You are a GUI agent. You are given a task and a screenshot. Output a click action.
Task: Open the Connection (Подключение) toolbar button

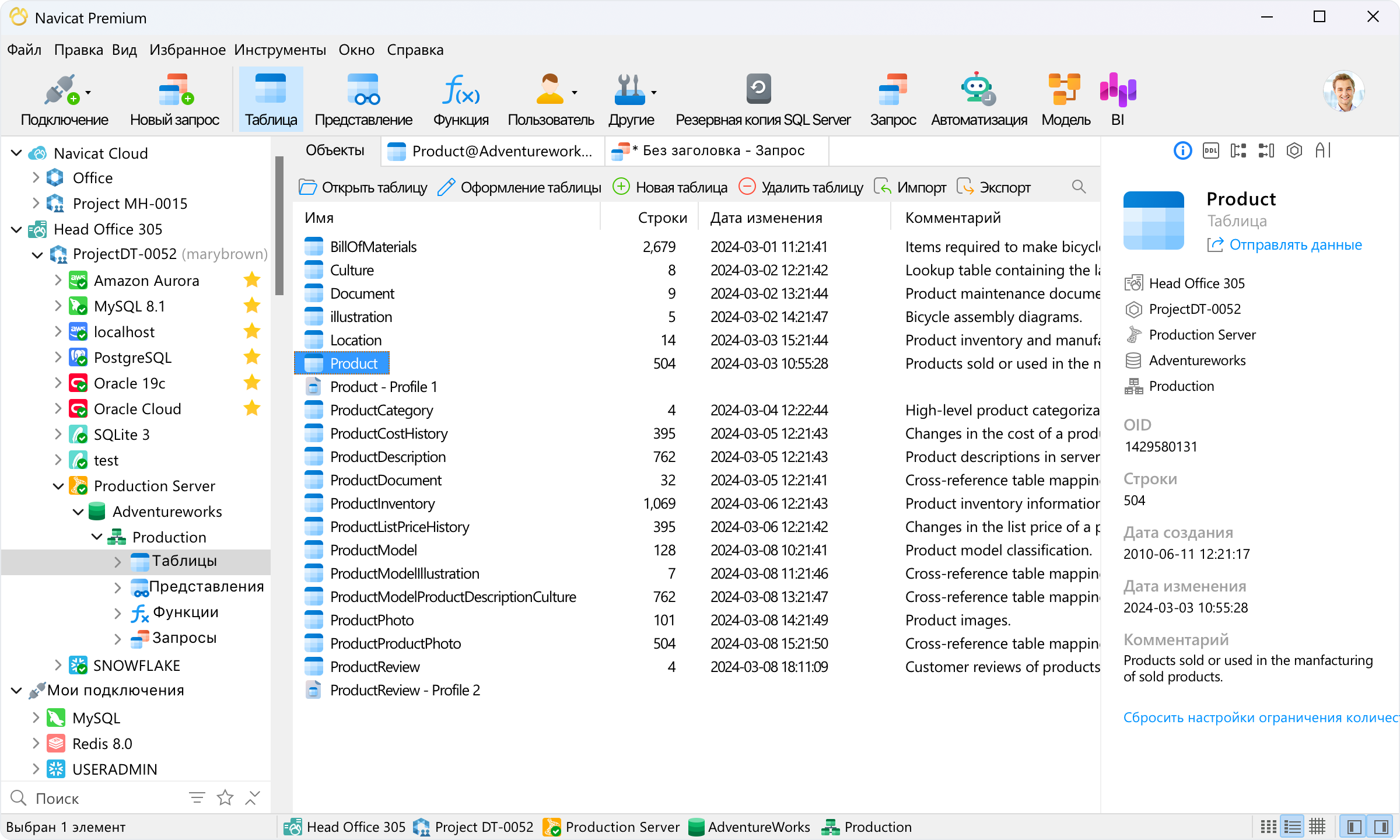click(x=64, y=100)
